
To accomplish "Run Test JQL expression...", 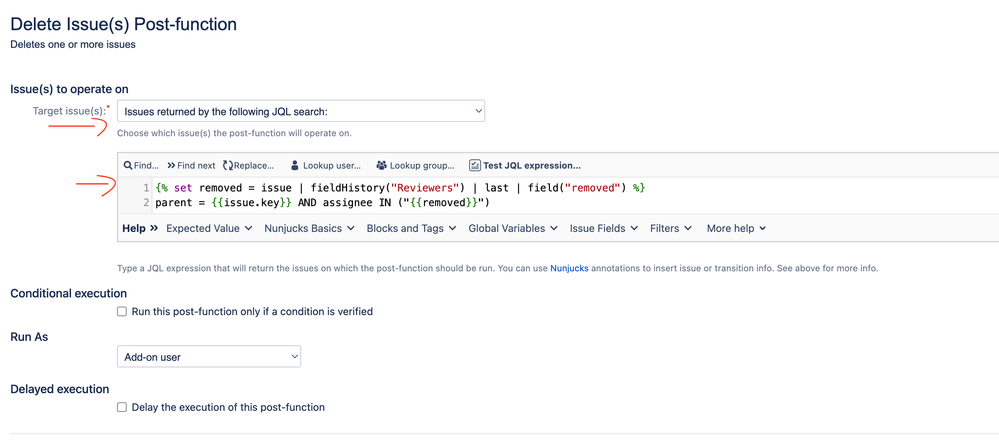I will pos(532,166).
